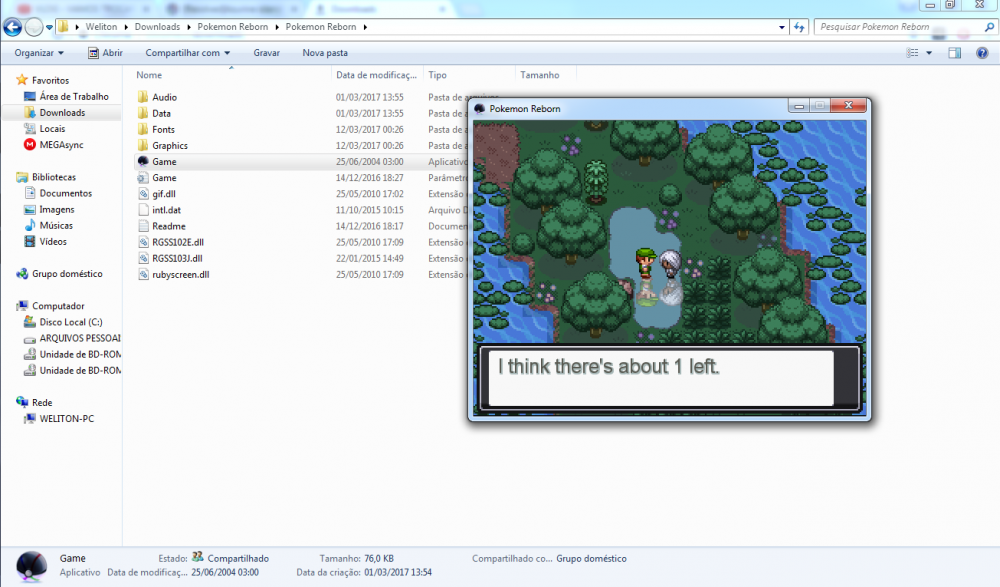Image resolution: width=1000 pixels, height=587 pixels.
Task: Select MEGAsync in Favoritos
Action: tap(61, 145)
